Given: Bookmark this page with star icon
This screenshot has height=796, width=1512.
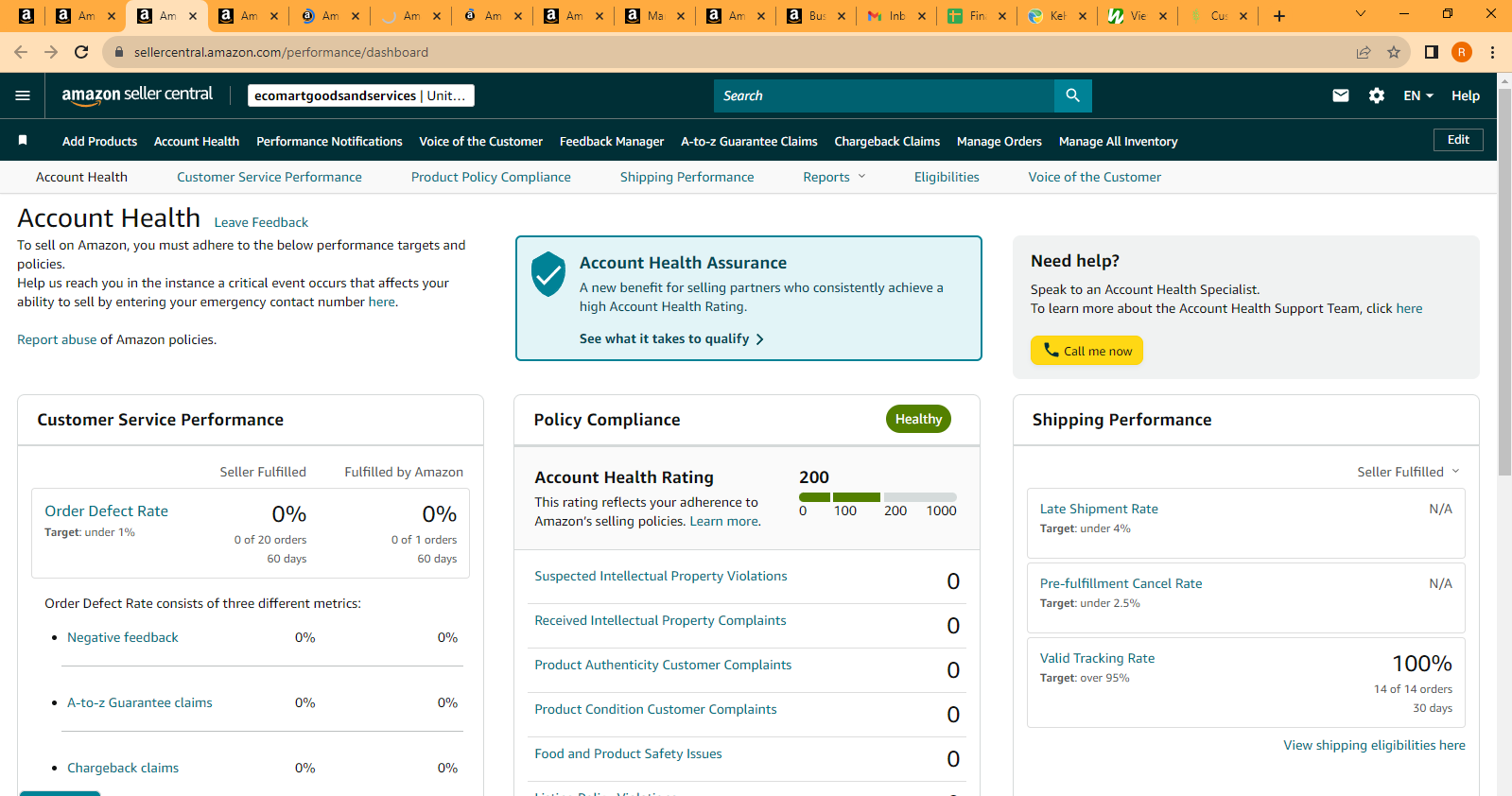Looking at the screenshot, I should pyautogui.click(x=1394, y=52).
